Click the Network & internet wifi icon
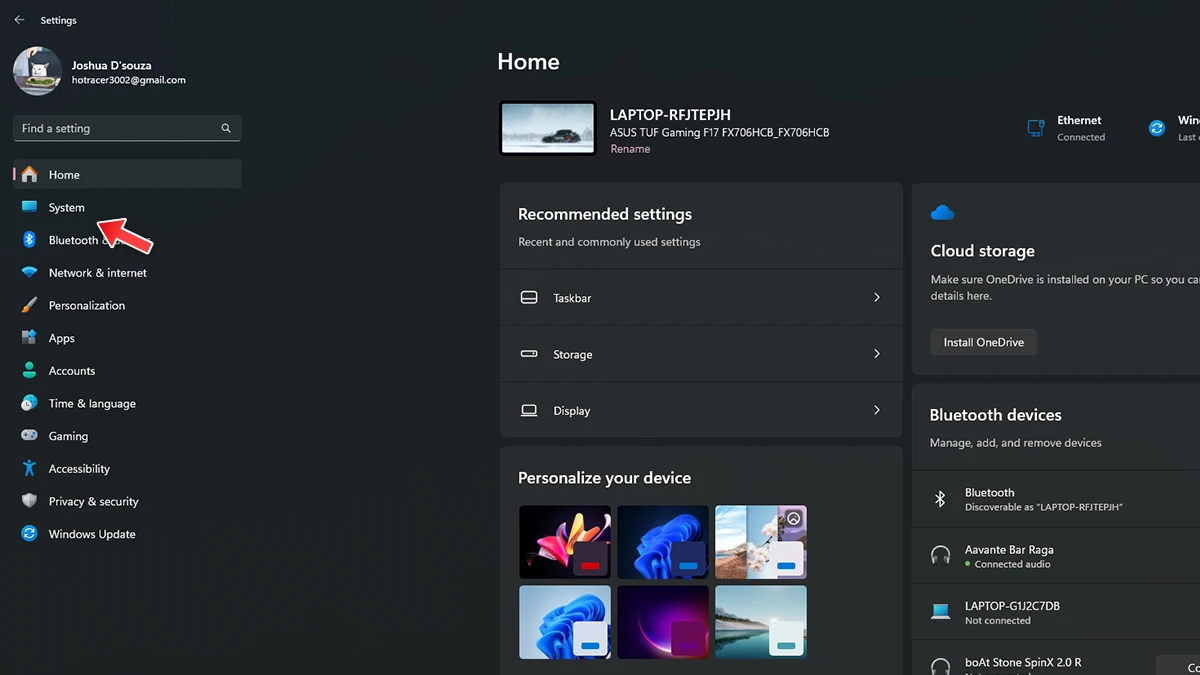The width and height of the screenshot is (1200, 675). click(x=29, y=273)
